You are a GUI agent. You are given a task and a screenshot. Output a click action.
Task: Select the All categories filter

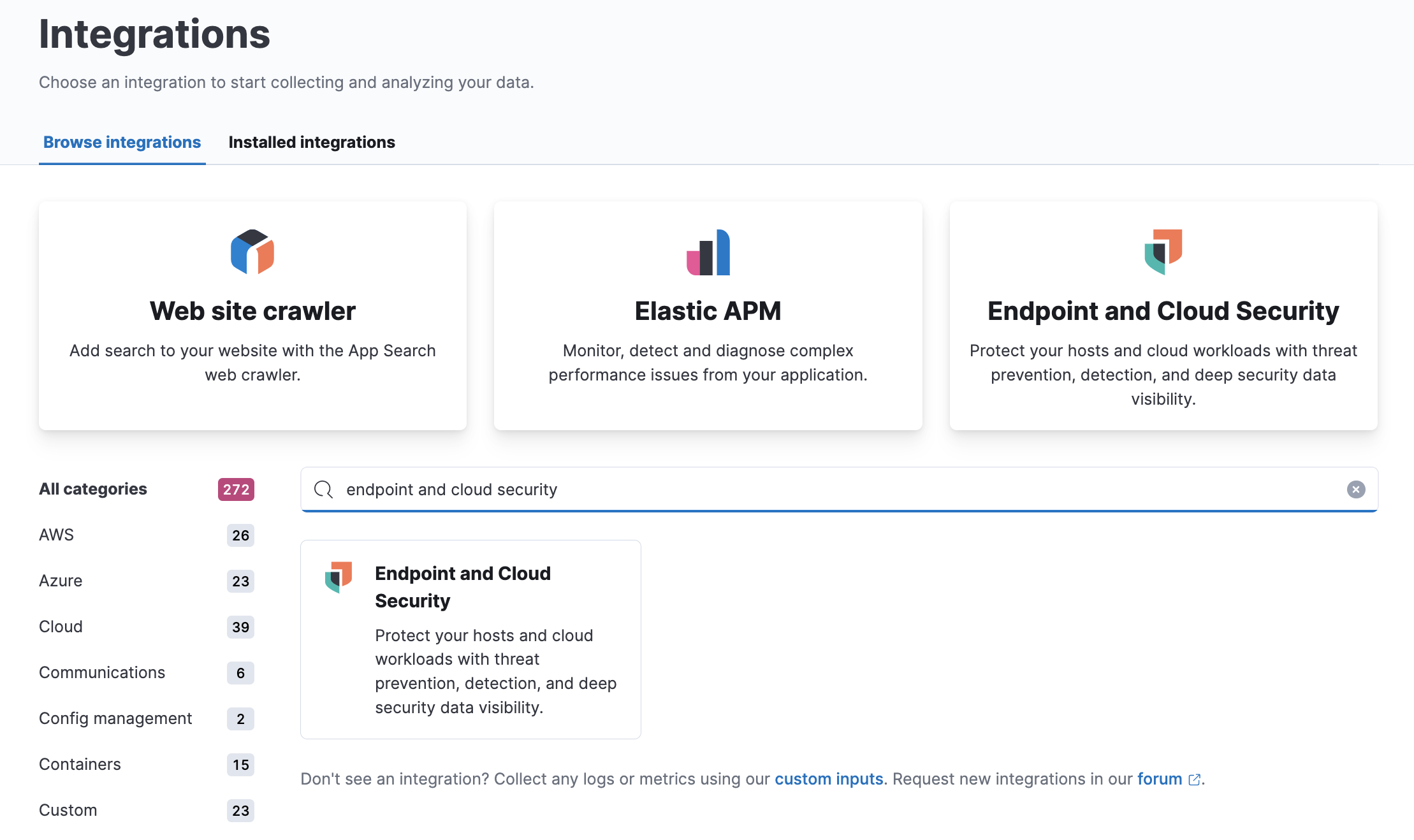[92, 489]
